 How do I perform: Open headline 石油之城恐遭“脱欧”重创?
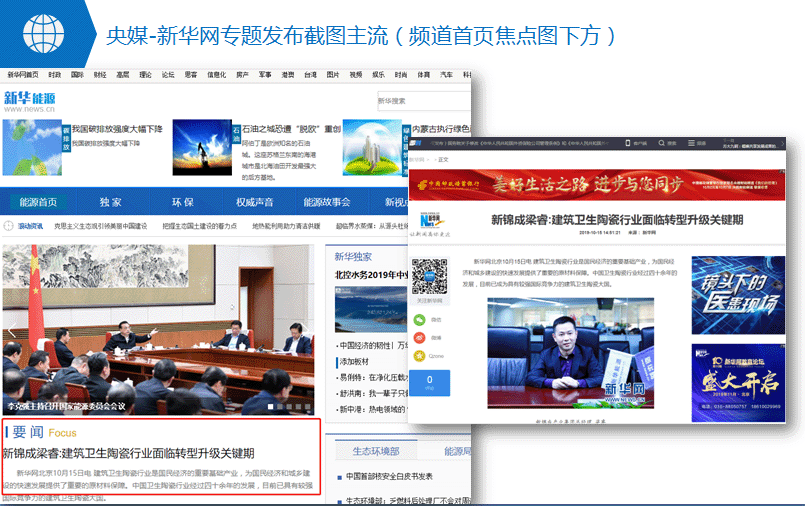(x=291, y=129)
